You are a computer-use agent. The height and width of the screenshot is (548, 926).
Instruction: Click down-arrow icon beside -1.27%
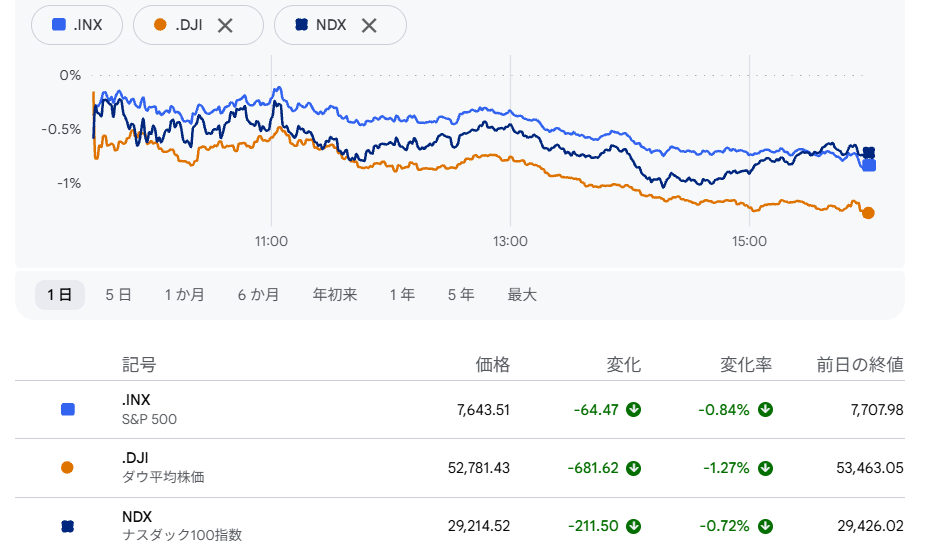[x=765, y=468]
